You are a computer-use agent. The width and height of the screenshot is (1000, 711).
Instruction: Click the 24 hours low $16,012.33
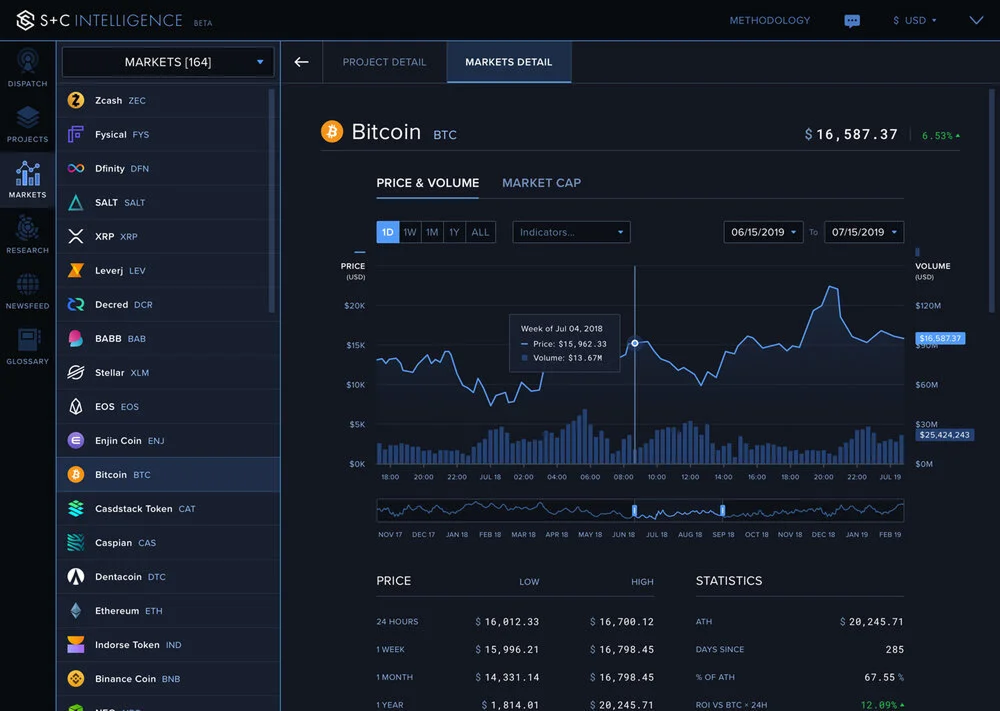[507, 622]
